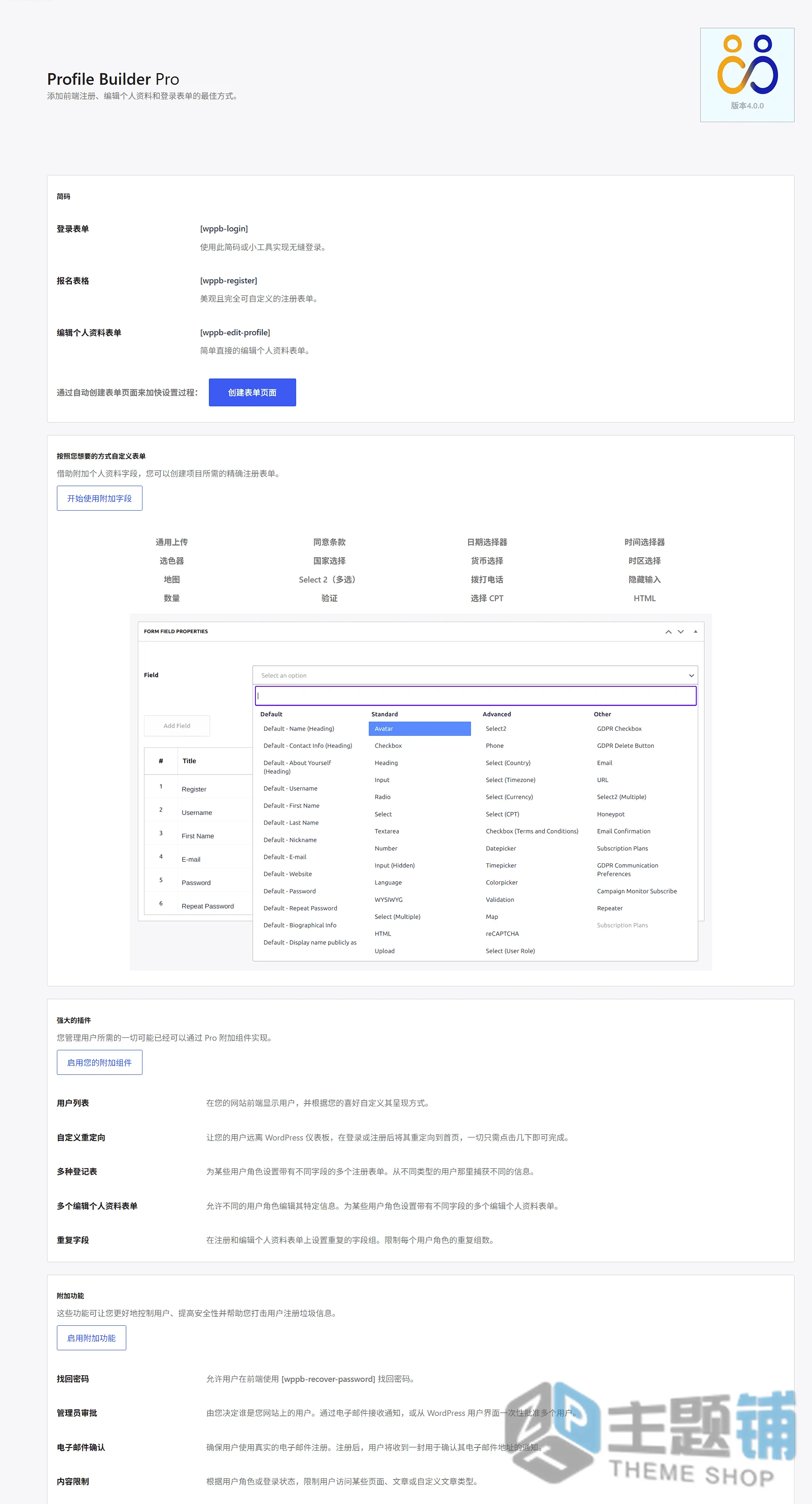Click the move-down chevron in Form Field Properties

pyautogui.click(x=680, y=632)
